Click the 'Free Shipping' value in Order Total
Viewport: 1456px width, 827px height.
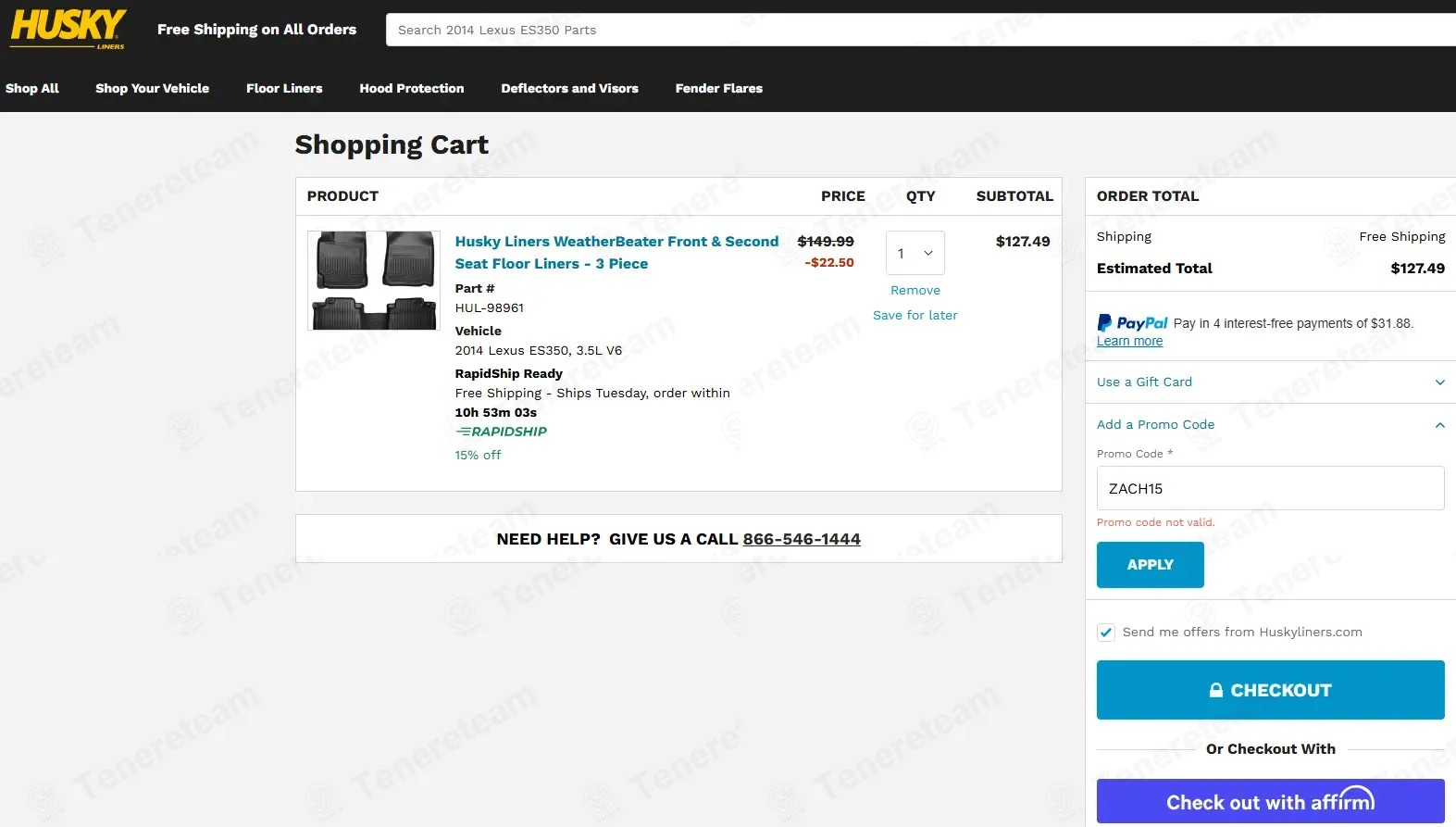(x=1402, y=237)
